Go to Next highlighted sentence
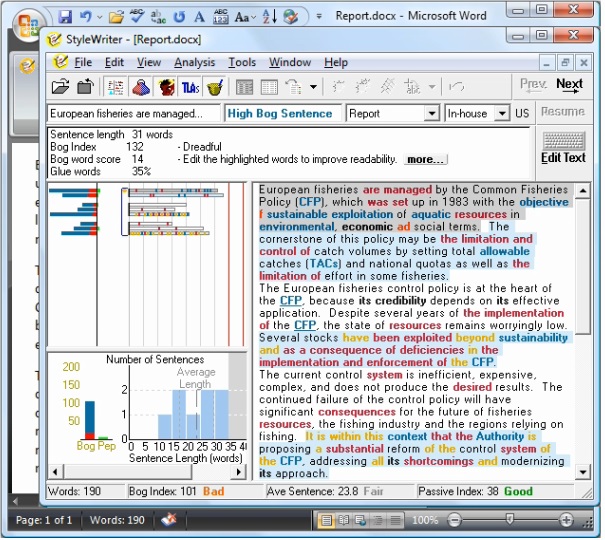The height and width of the screenshot is (540, 605). (x=569, y=85)
